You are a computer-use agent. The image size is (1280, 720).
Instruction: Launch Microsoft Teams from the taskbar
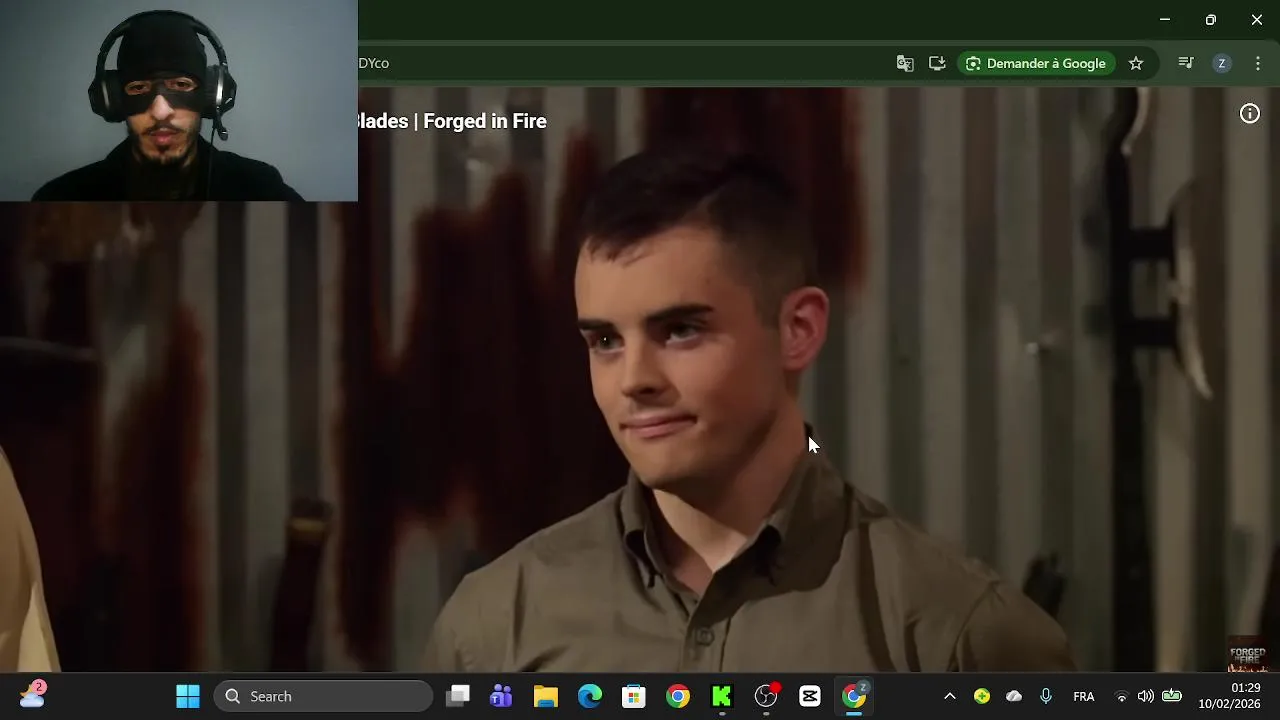click(501, 696)
